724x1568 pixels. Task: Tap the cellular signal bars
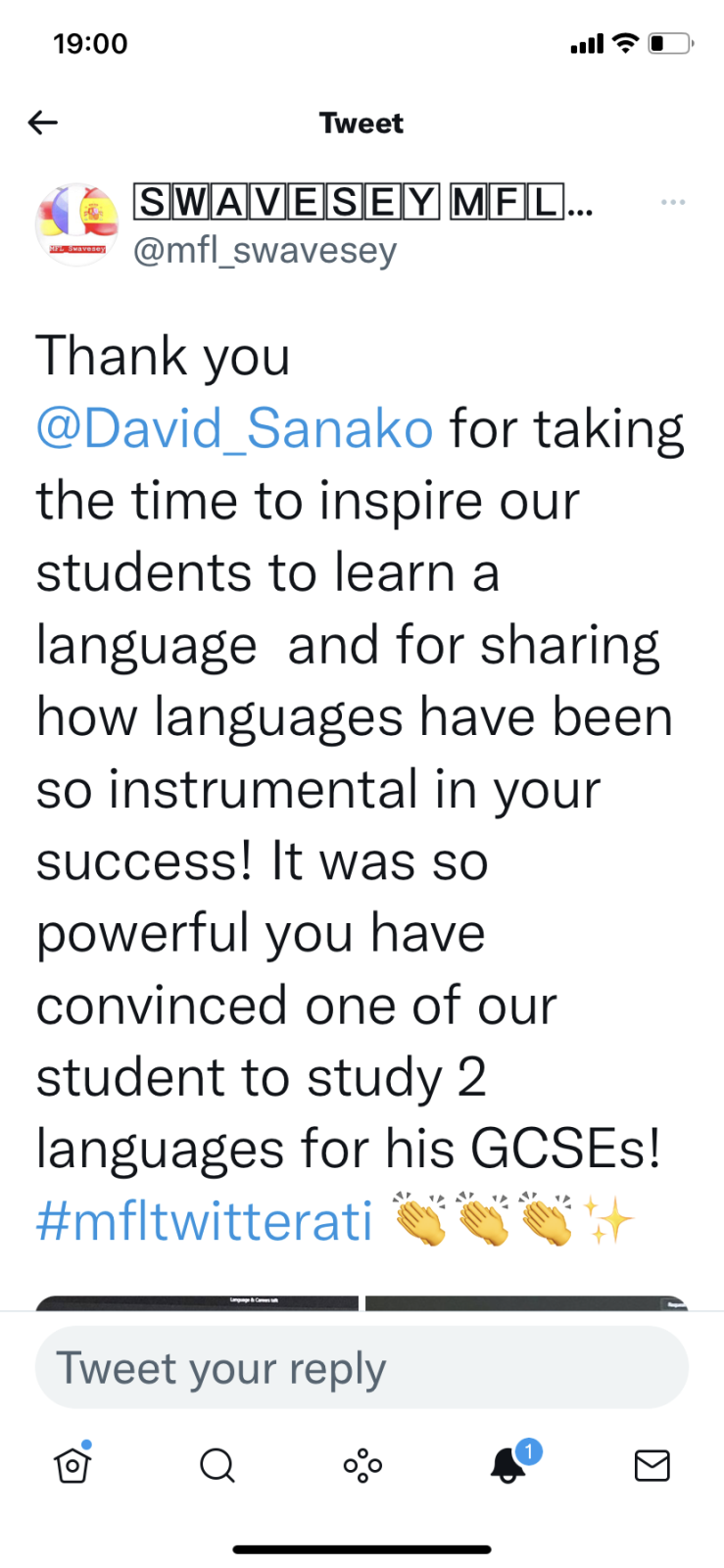pyautogui.click(x=587, y=43)
